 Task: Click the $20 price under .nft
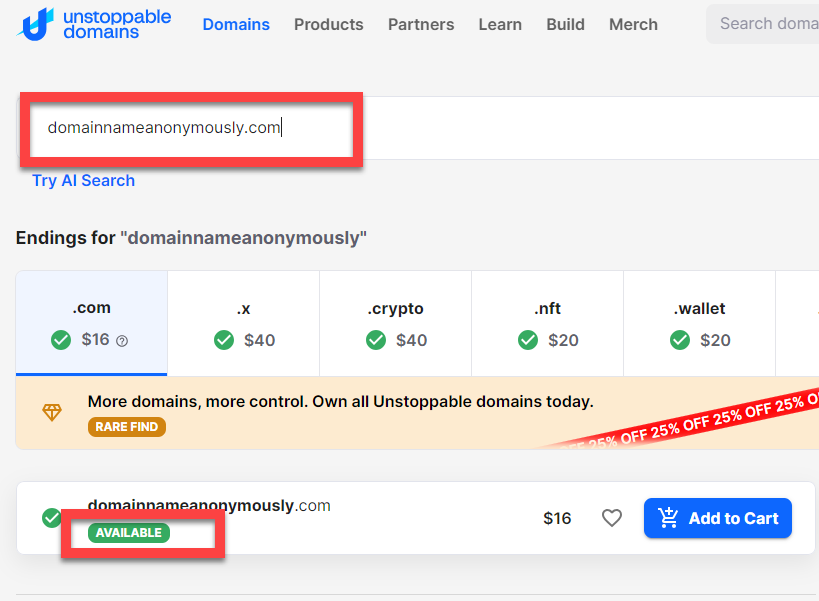[564, 340]
